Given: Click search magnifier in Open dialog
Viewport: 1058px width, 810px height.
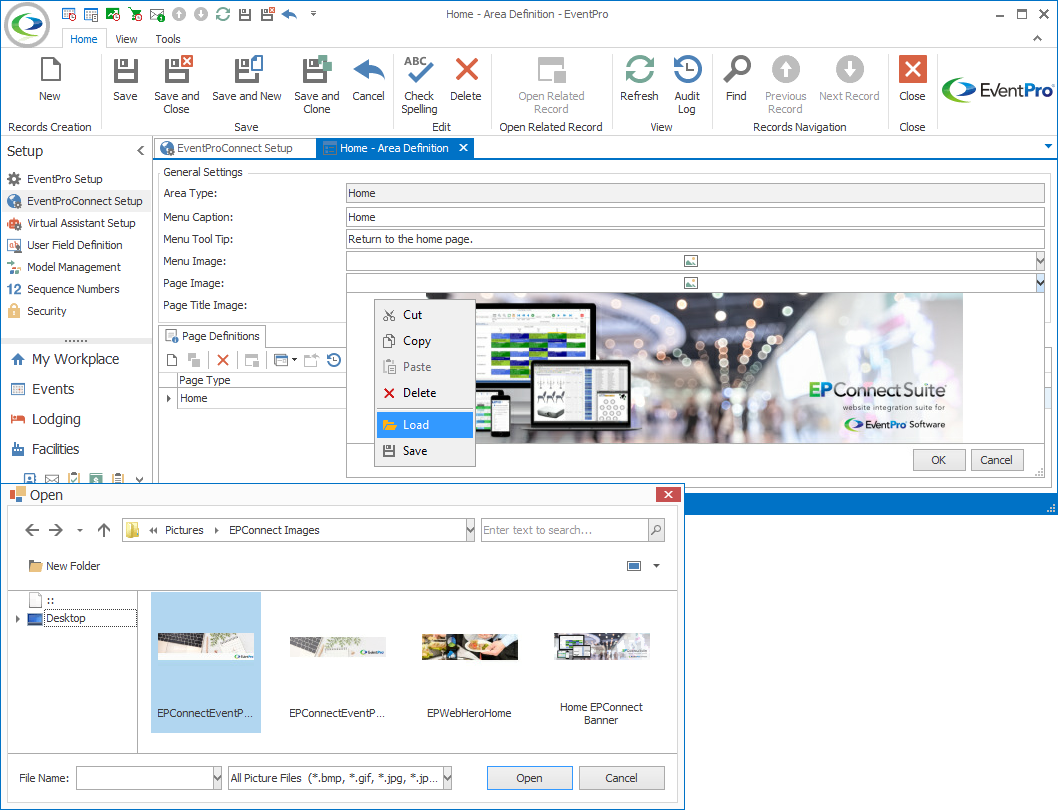Looking at the screenshot, I should 656,531.
